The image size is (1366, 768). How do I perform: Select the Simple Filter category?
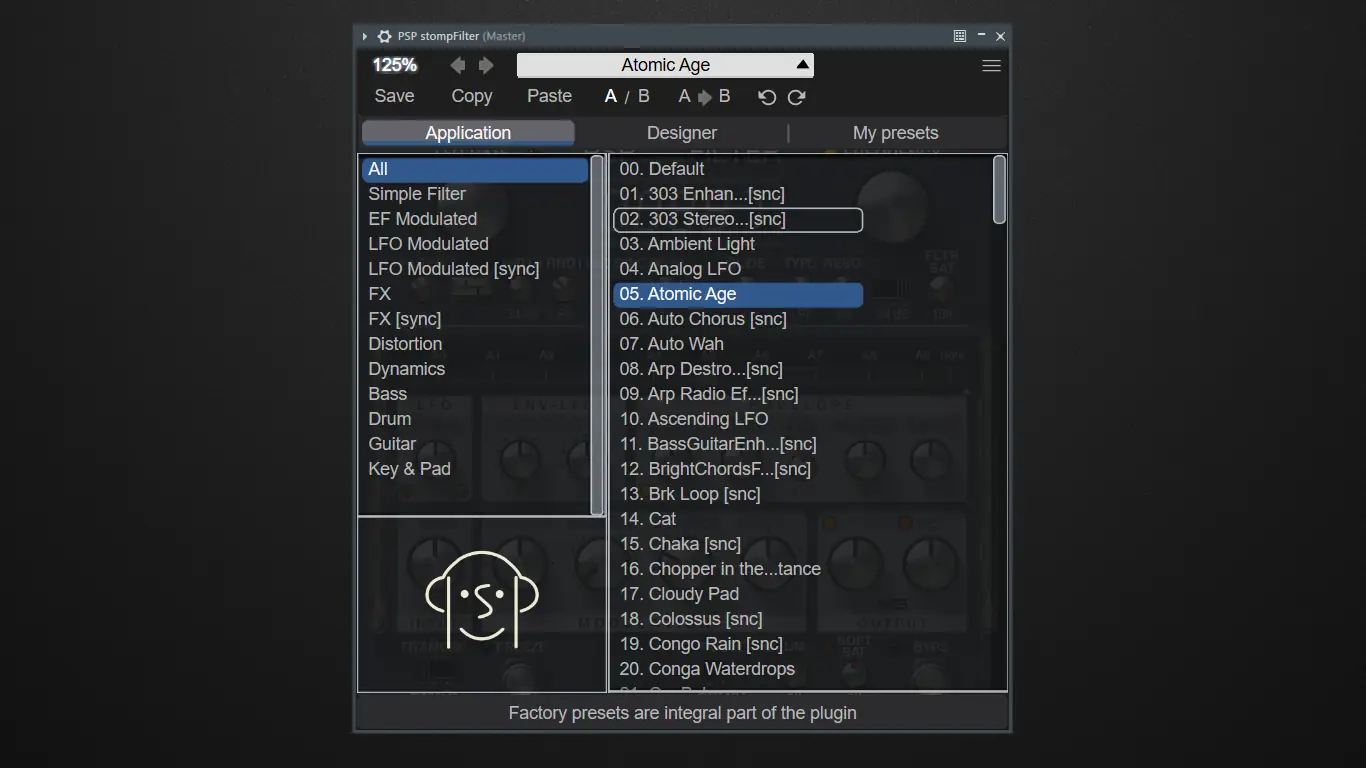(475, 194)
